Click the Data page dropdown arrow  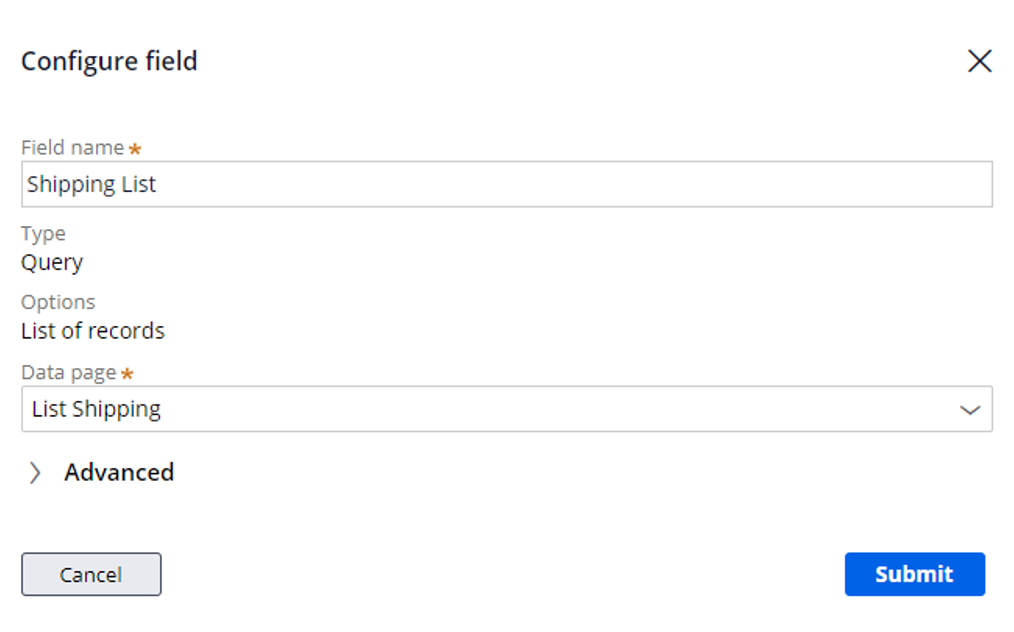point(969,410)
